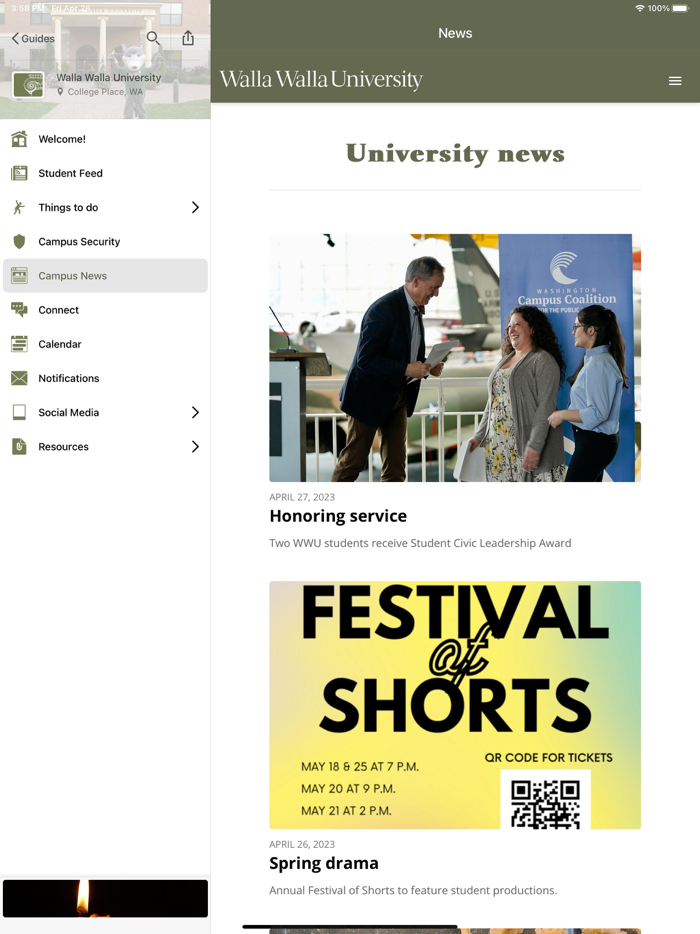The image size is (700, 934).
Task: Click the Welcome! house icon
Action: tap(19, 139)
